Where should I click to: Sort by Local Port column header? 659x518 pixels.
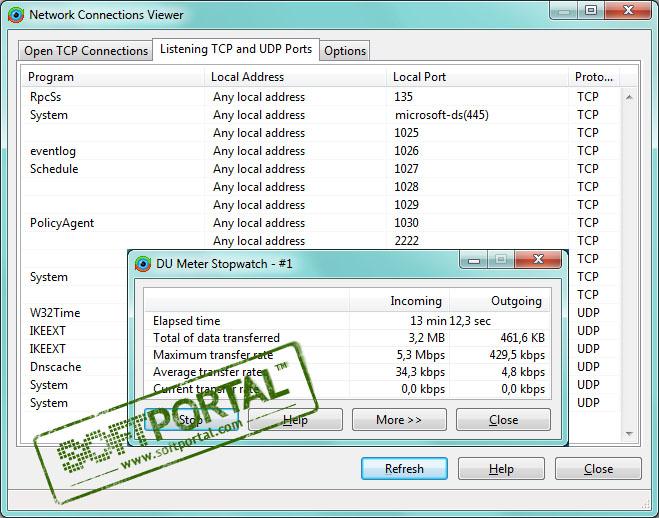pyautogui.click(x=477, y=77)
